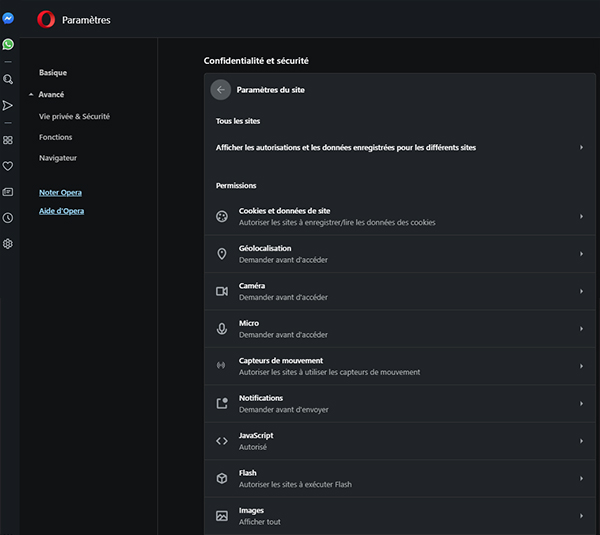The image size is (600, 535).
Task: Click the sidebar settings gear icon
Action: pos(8,244)
